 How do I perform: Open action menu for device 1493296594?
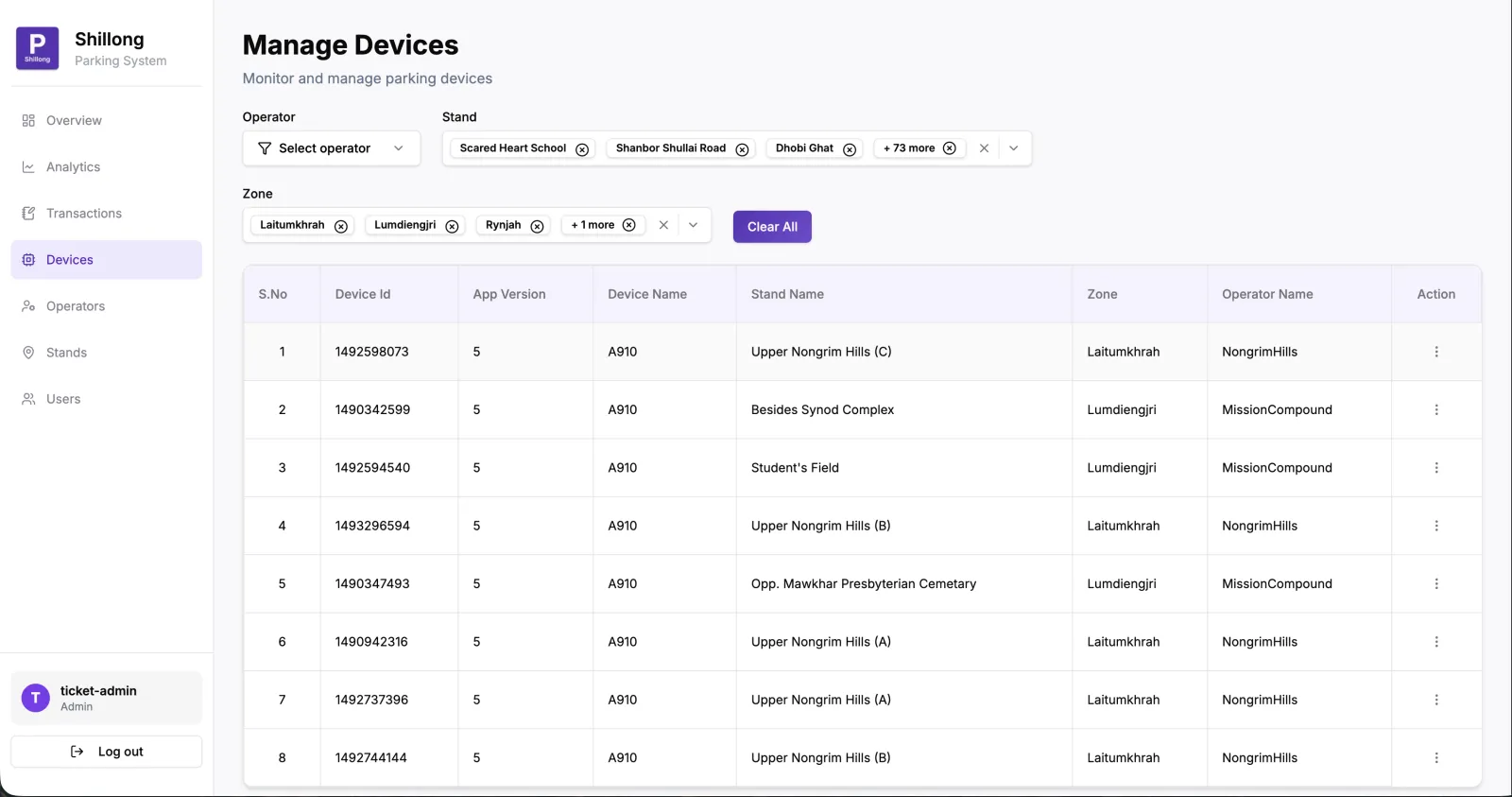tap(1436, 526)
